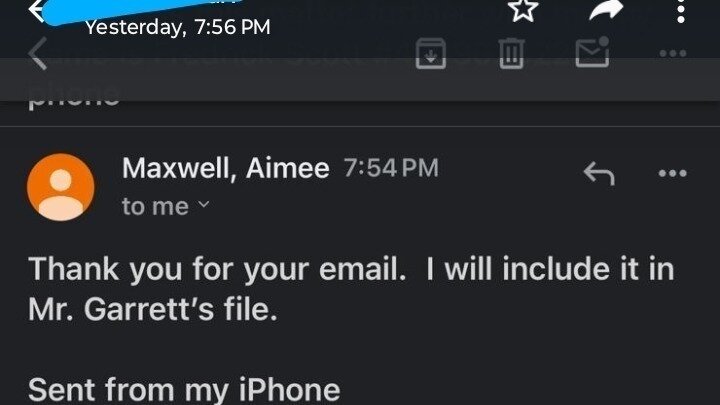Tap the "Yesterday, 7:56 PM" date label

178,28
